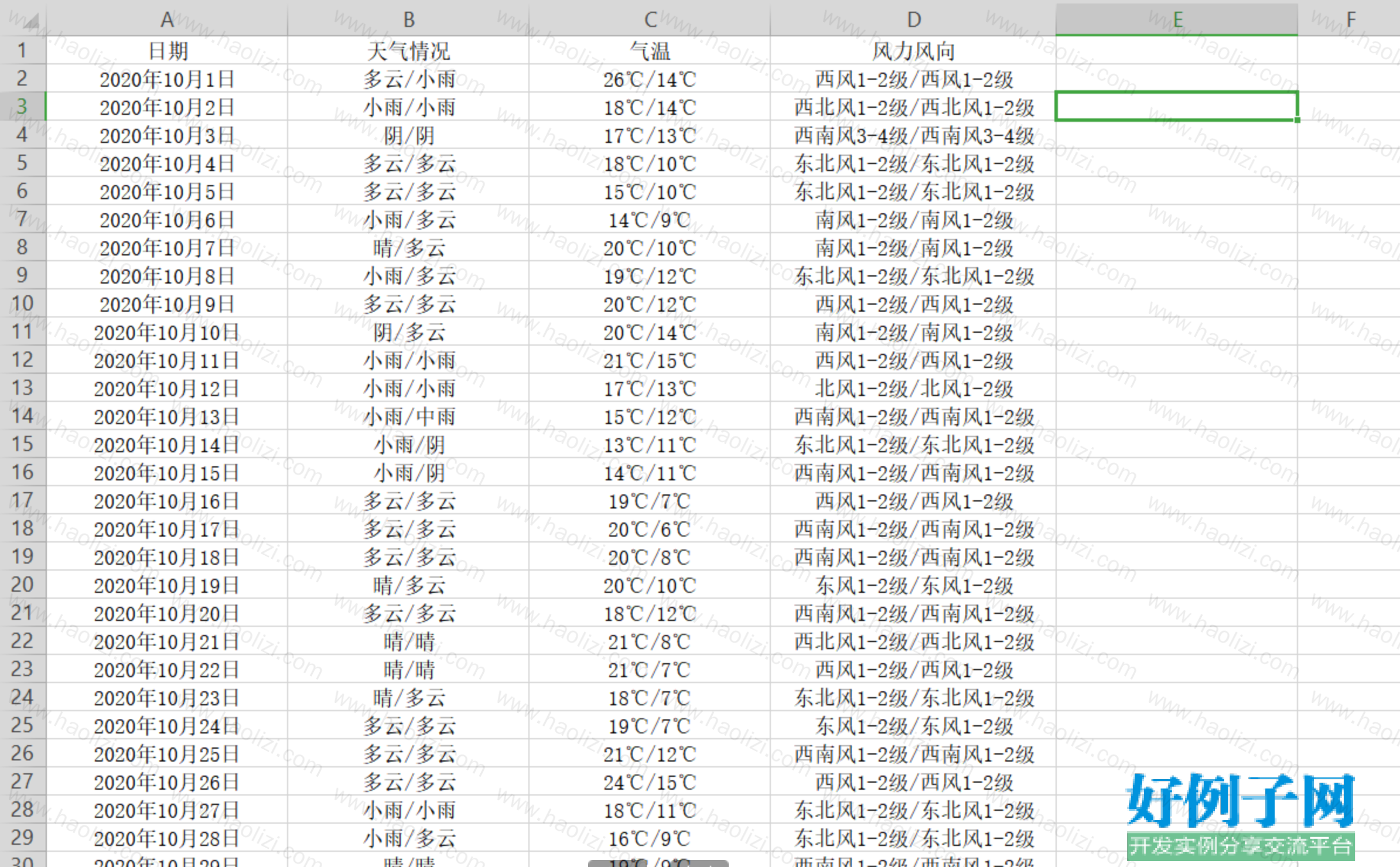
Task: Click the horizontal scrollbar at bottom
Action: 658,863
